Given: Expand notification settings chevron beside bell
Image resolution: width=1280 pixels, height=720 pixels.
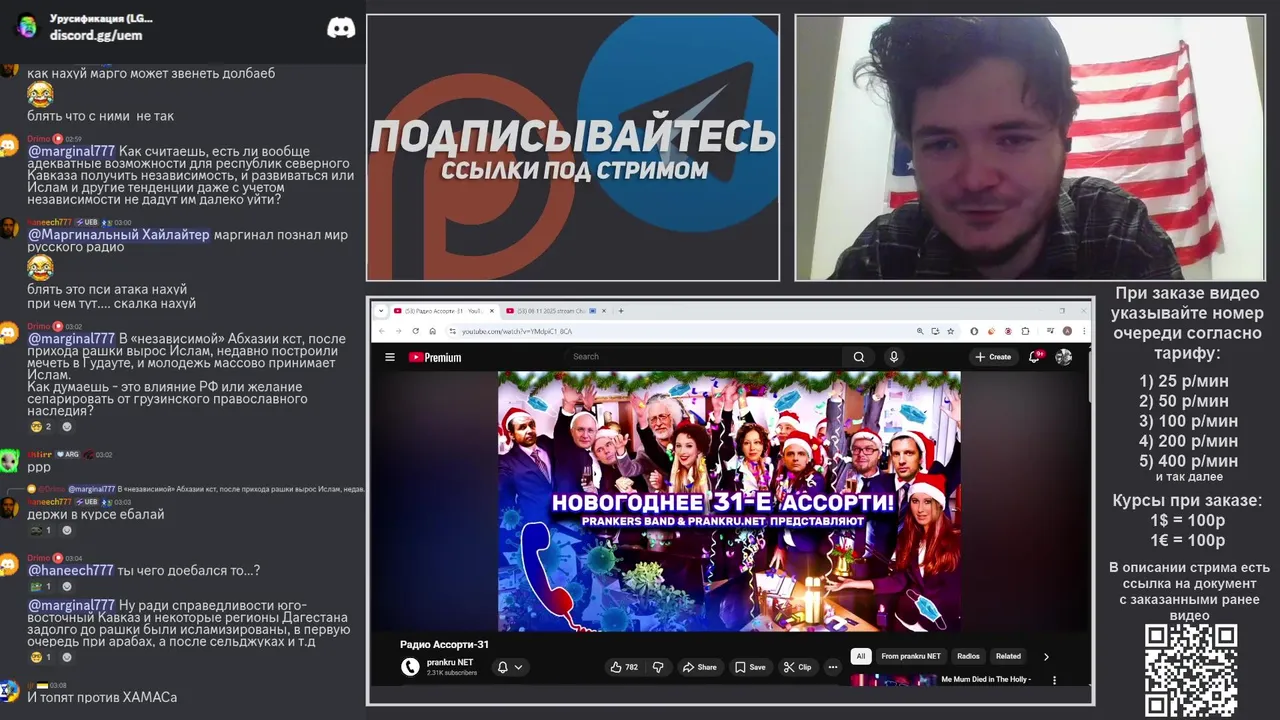Looking at the screenshot, I should point(518,667).
